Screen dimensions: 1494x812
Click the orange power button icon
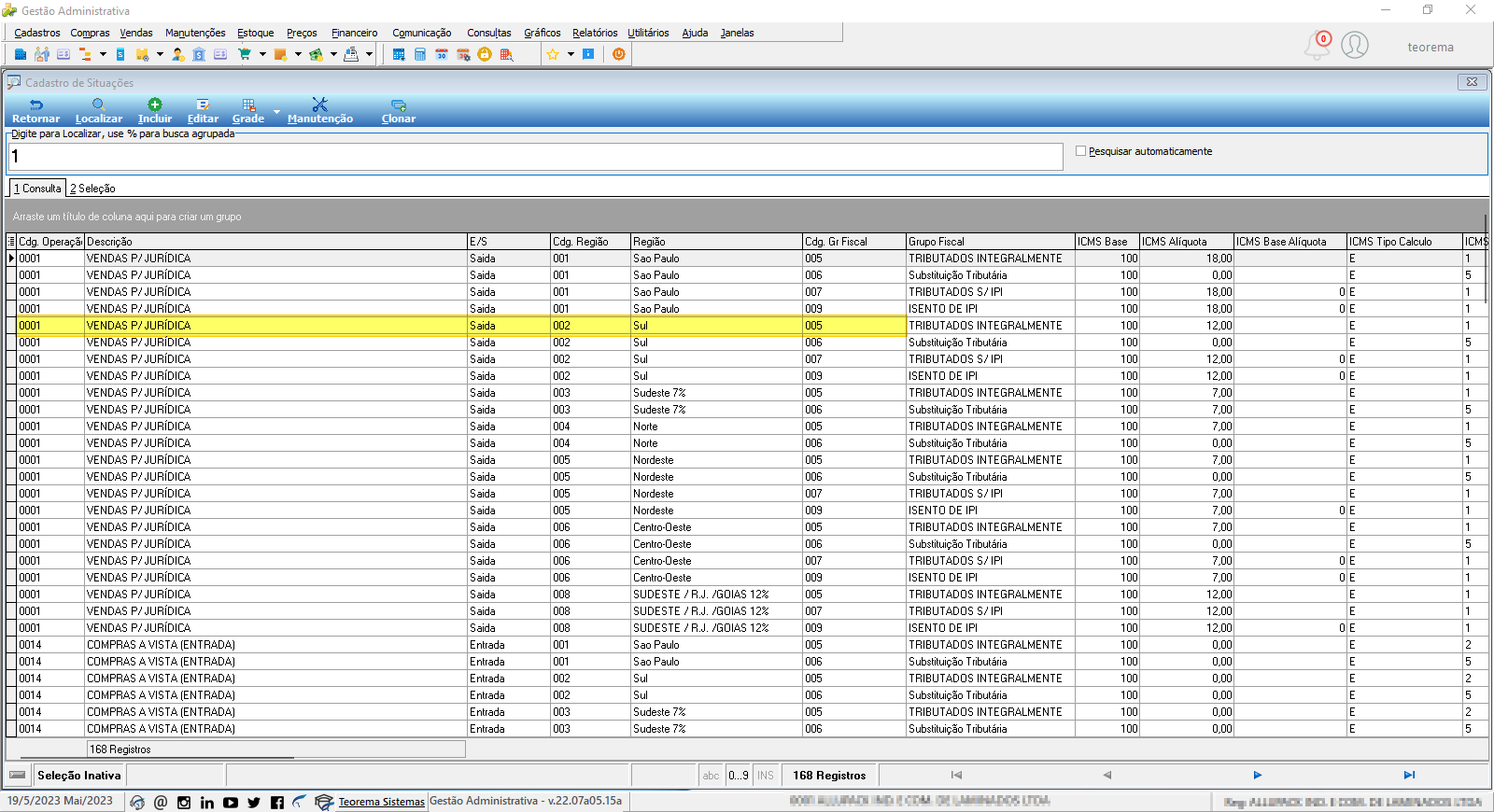[x=618, y=54]
